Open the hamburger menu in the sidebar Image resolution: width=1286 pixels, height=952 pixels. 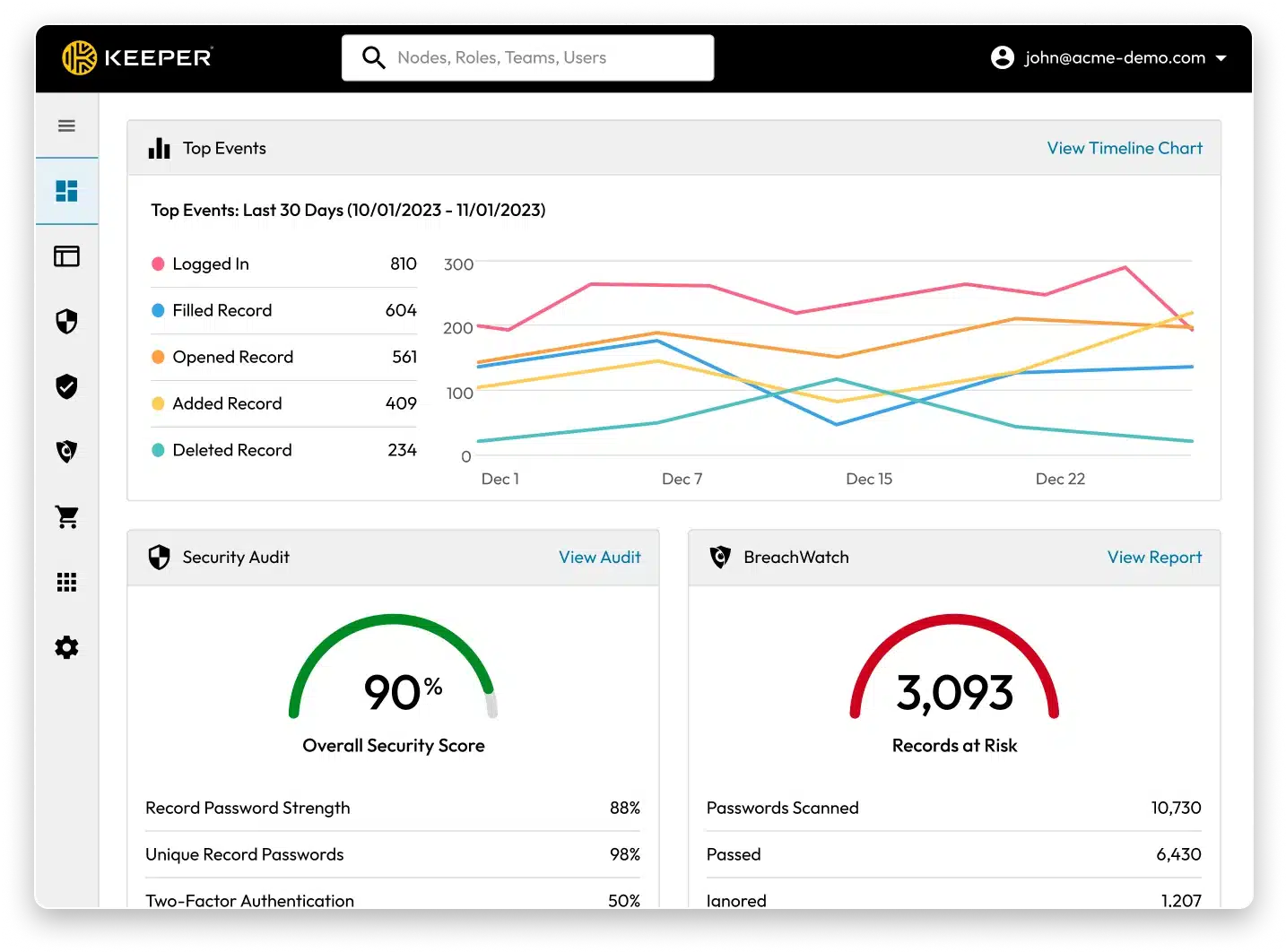coord(66,126)
